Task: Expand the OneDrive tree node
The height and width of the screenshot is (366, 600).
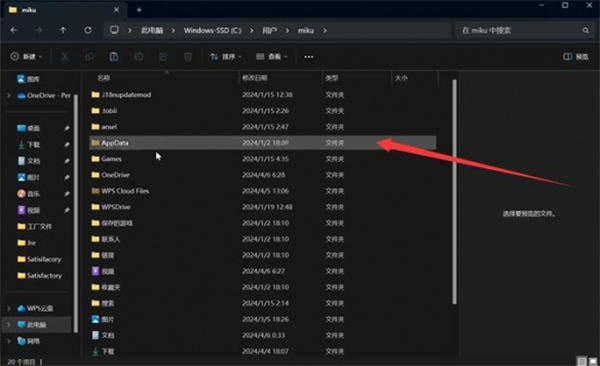Action: (x=9, y=95)
